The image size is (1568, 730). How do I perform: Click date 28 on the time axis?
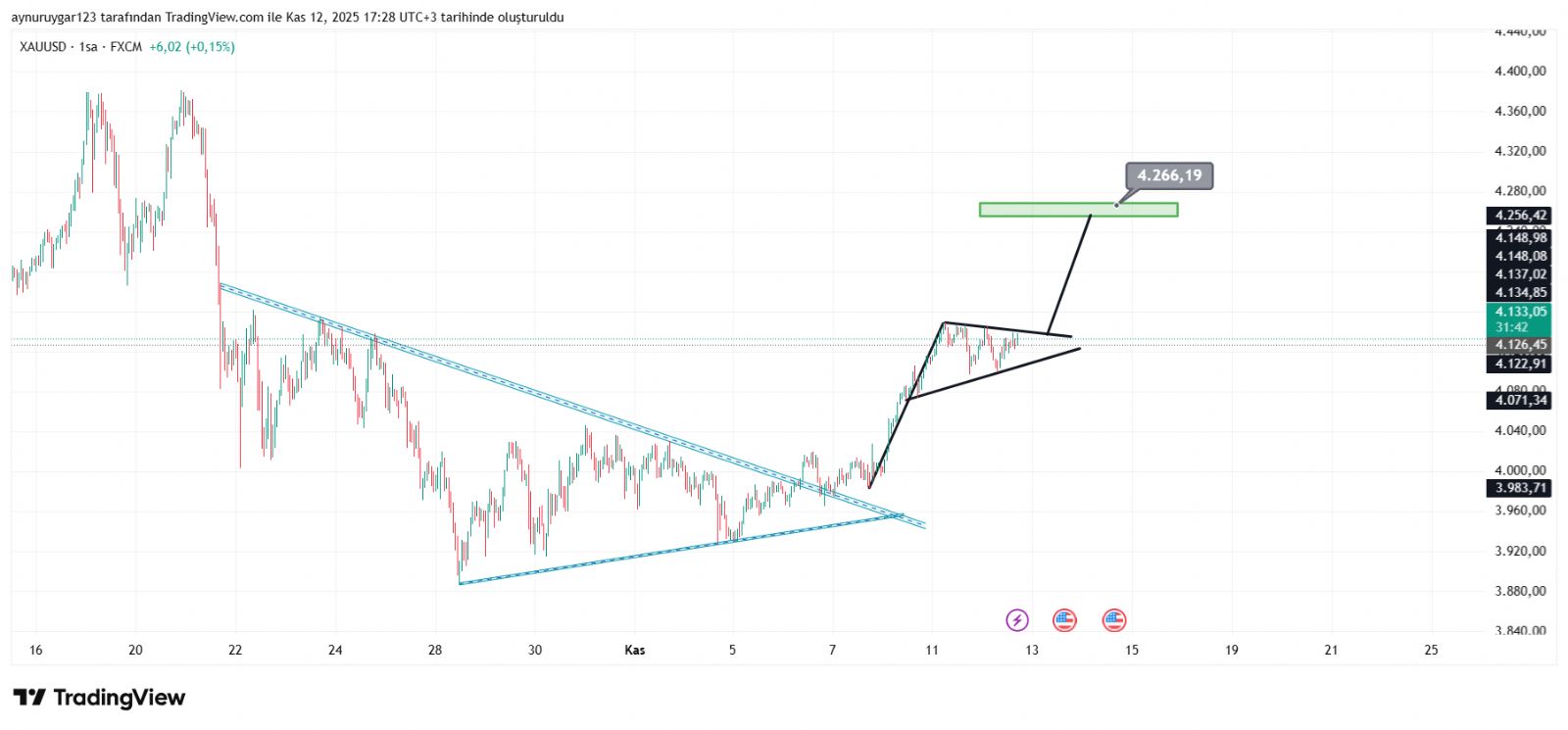(x=435, y=650)
